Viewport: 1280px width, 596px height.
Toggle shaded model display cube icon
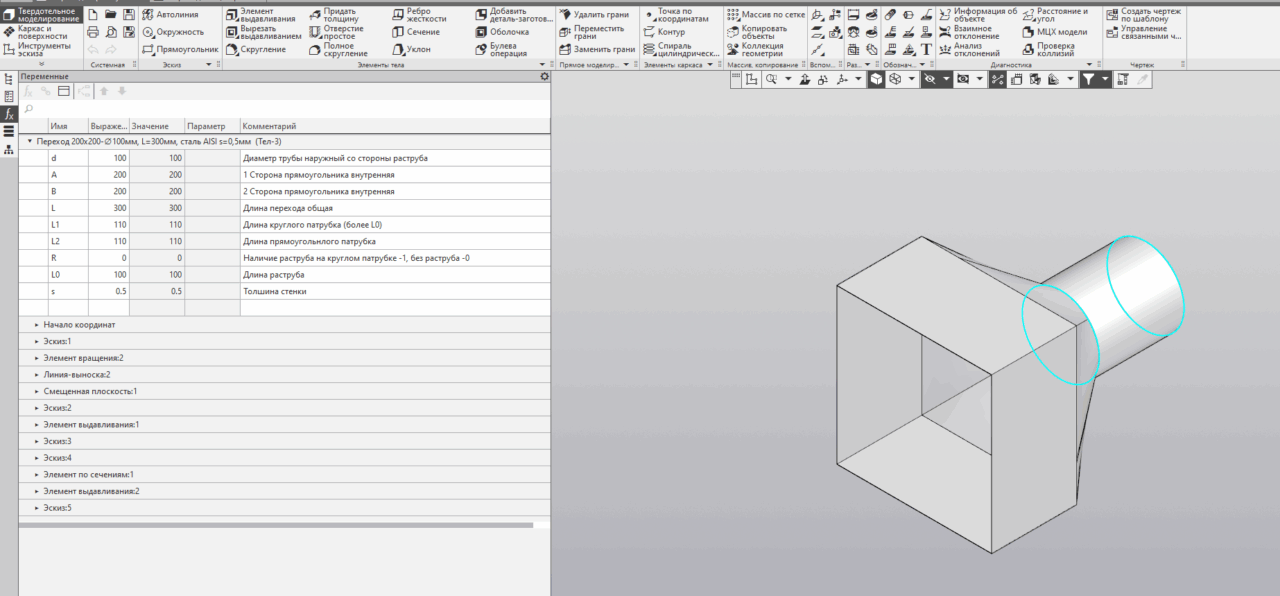876,79
